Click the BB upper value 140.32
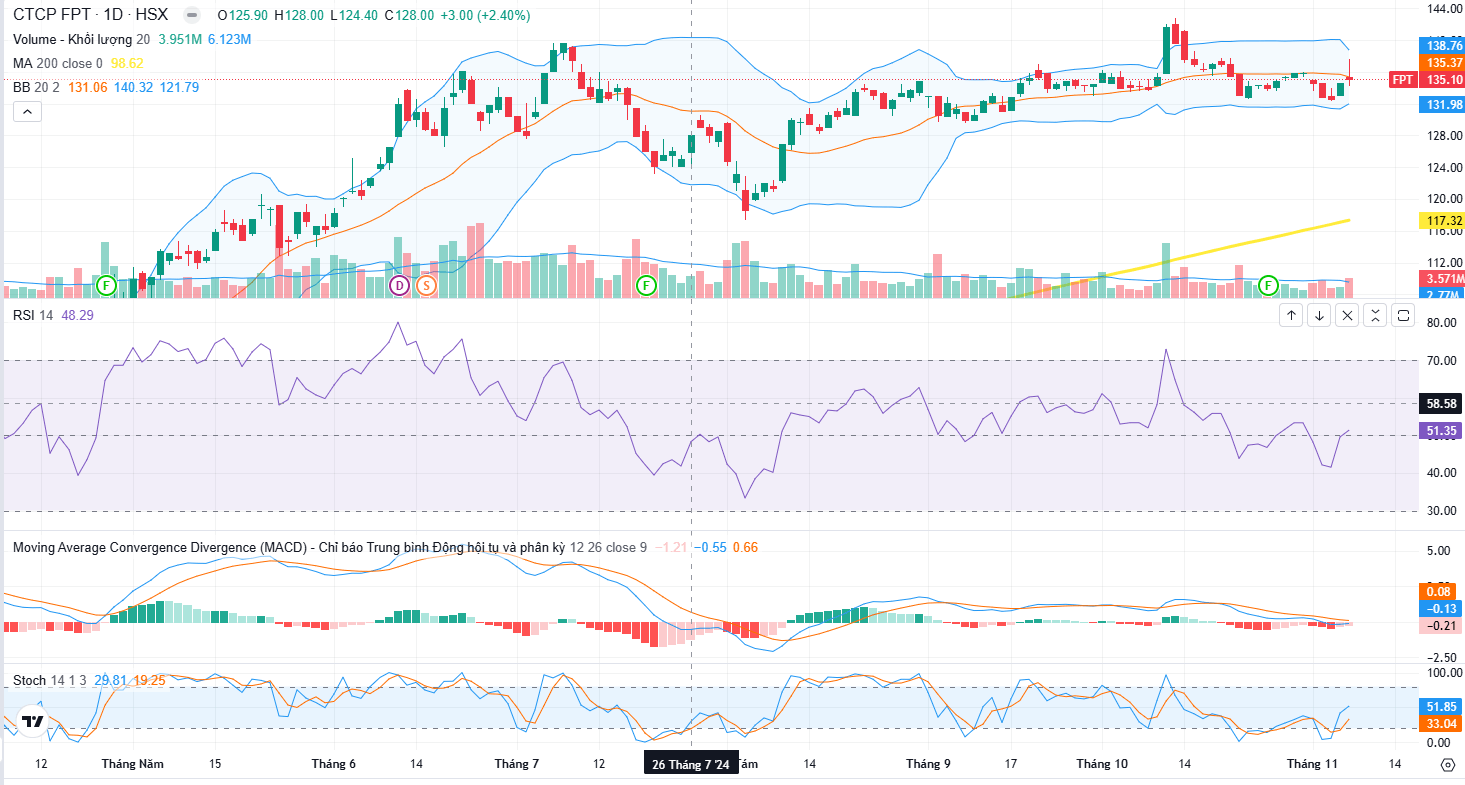The height and width of the screenshot is (785, 1465). (x=133, y=87)
